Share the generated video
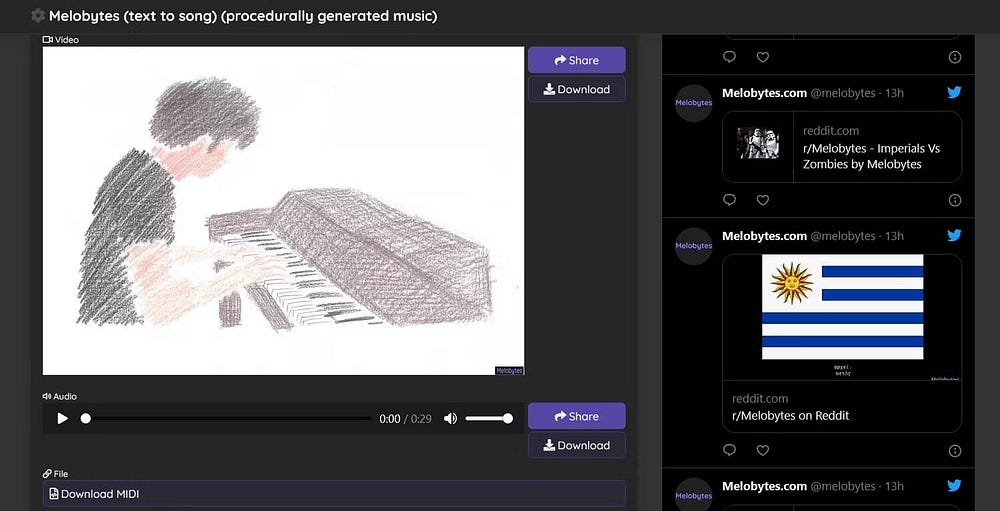Screen dimensions: 1000x511 point(577,60)
